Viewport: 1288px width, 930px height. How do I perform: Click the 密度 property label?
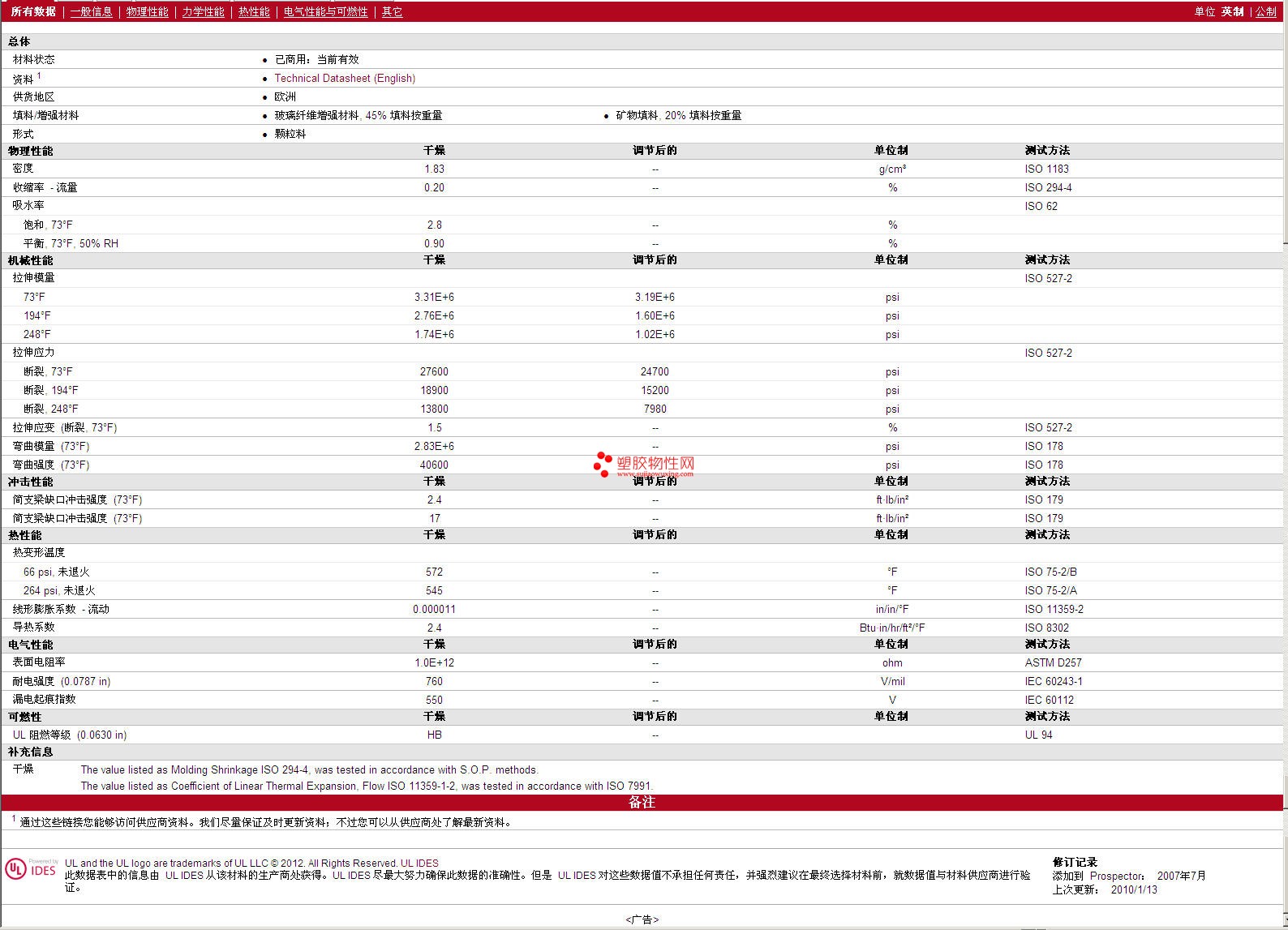23,169
